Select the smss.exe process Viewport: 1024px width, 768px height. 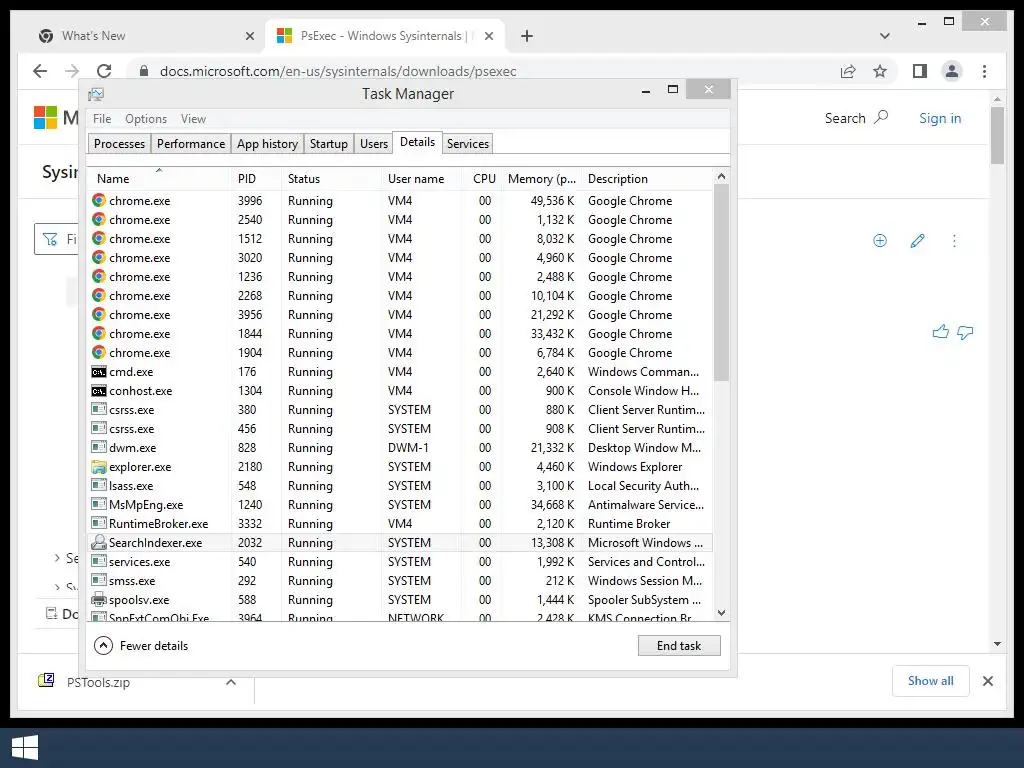click(400, 581)
